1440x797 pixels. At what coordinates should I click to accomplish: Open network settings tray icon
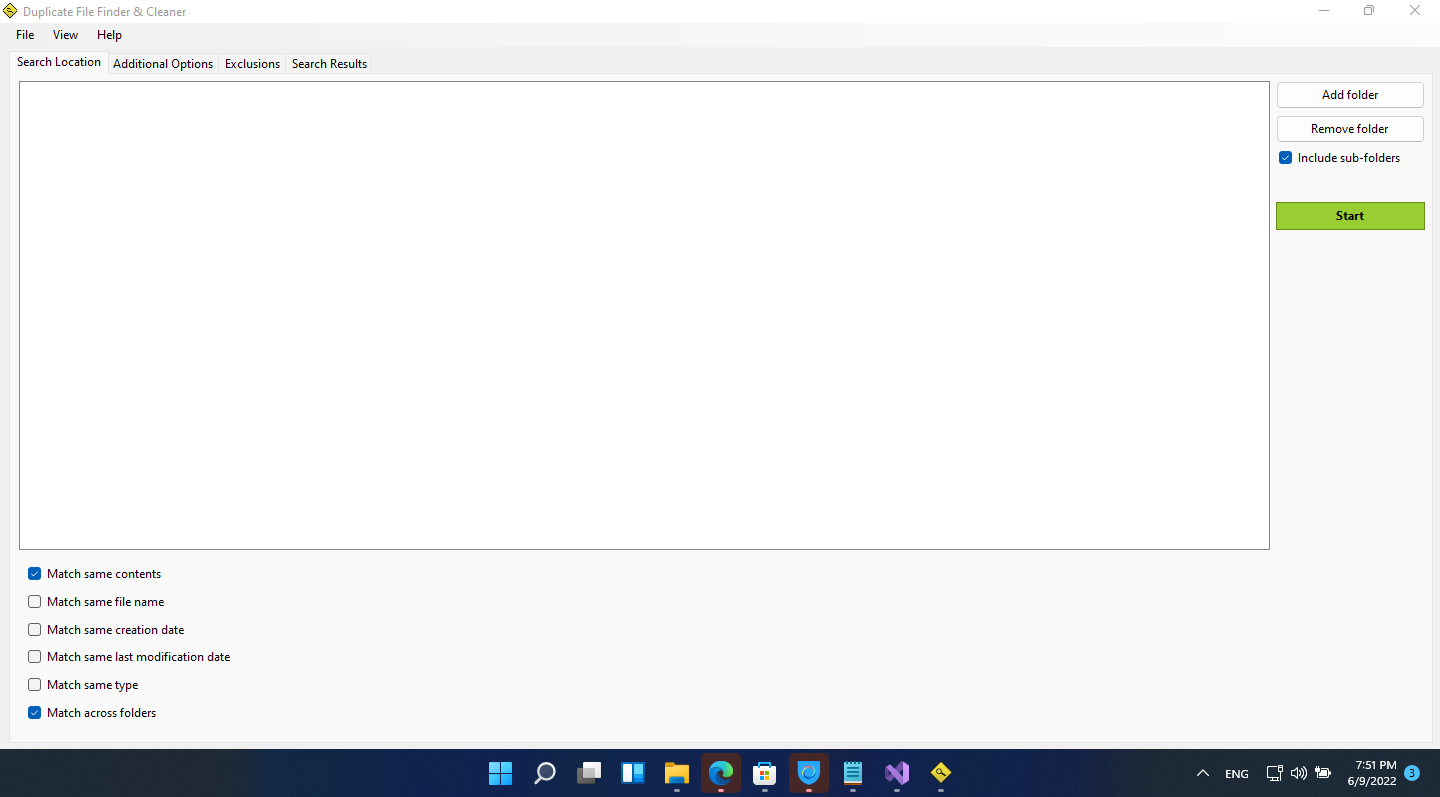tap(1274, 773)
